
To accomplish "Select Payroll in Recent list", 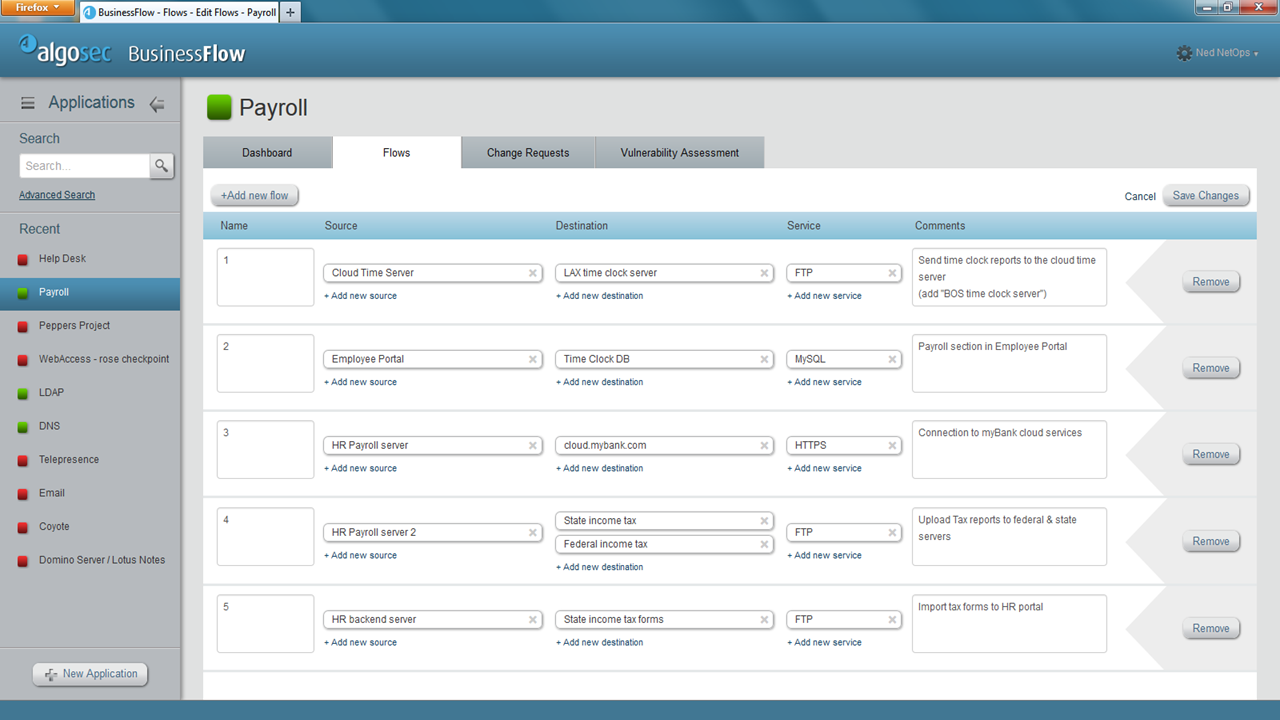I will click(90, 293).
